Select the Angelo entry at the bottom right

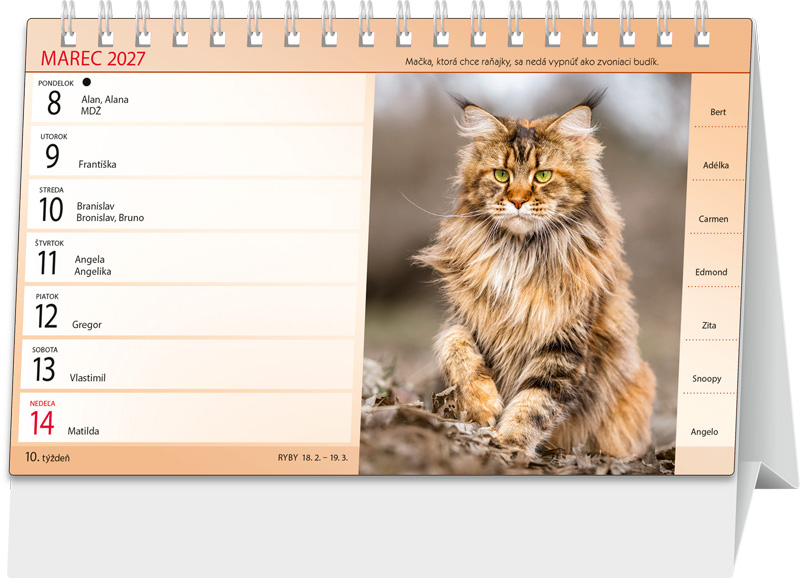pos(704,432)
